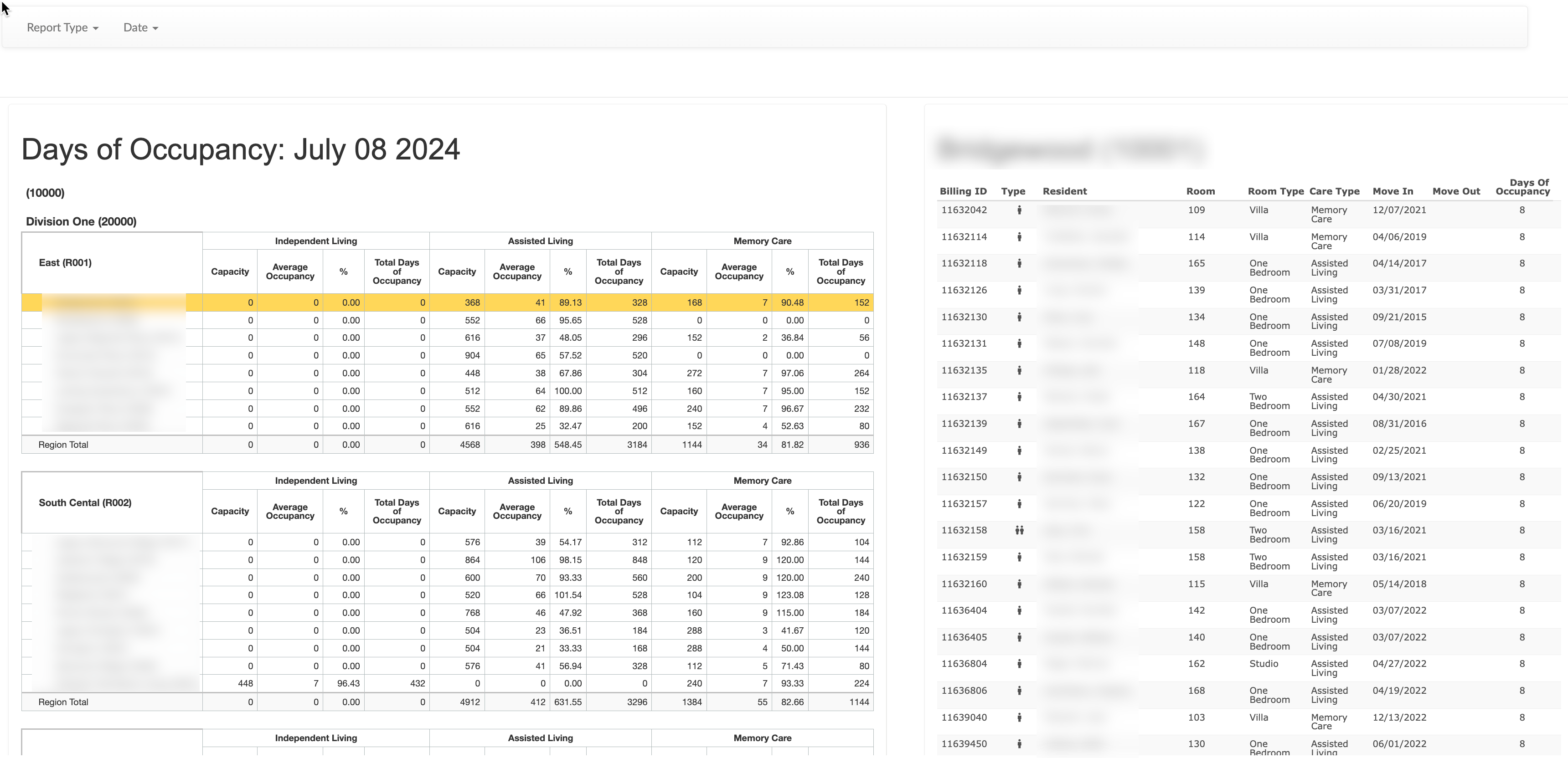Click two-person icon for billing 11632158
This screenshot has width=1568, height=758.
1019,531
